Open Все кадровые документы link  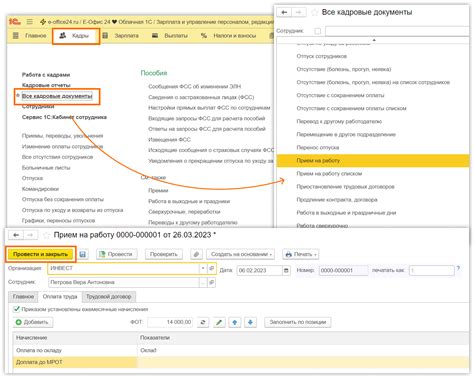point(57,96)
